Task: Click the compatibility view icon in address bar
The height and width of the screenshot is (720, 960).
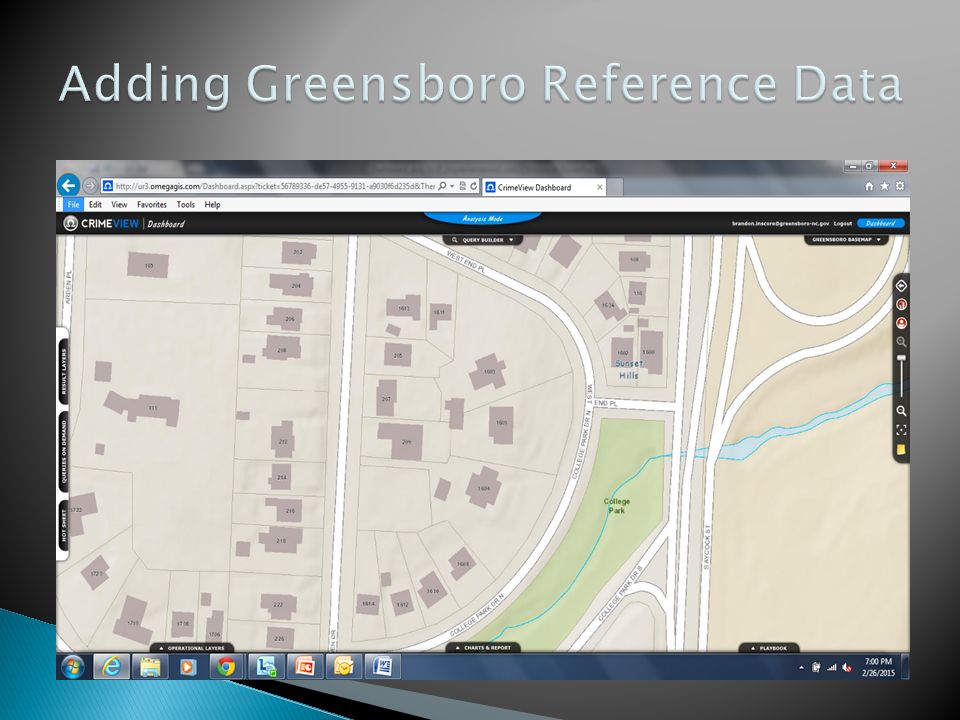Action: click(463, 186)
